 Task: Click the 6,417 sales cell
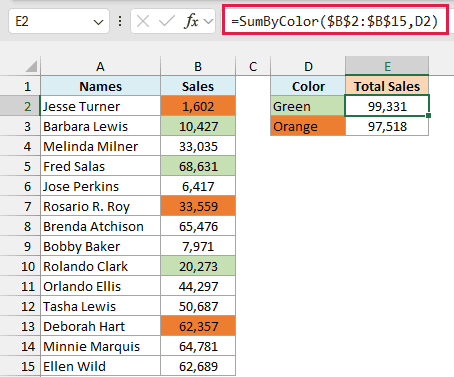click(x=198, y=186)
